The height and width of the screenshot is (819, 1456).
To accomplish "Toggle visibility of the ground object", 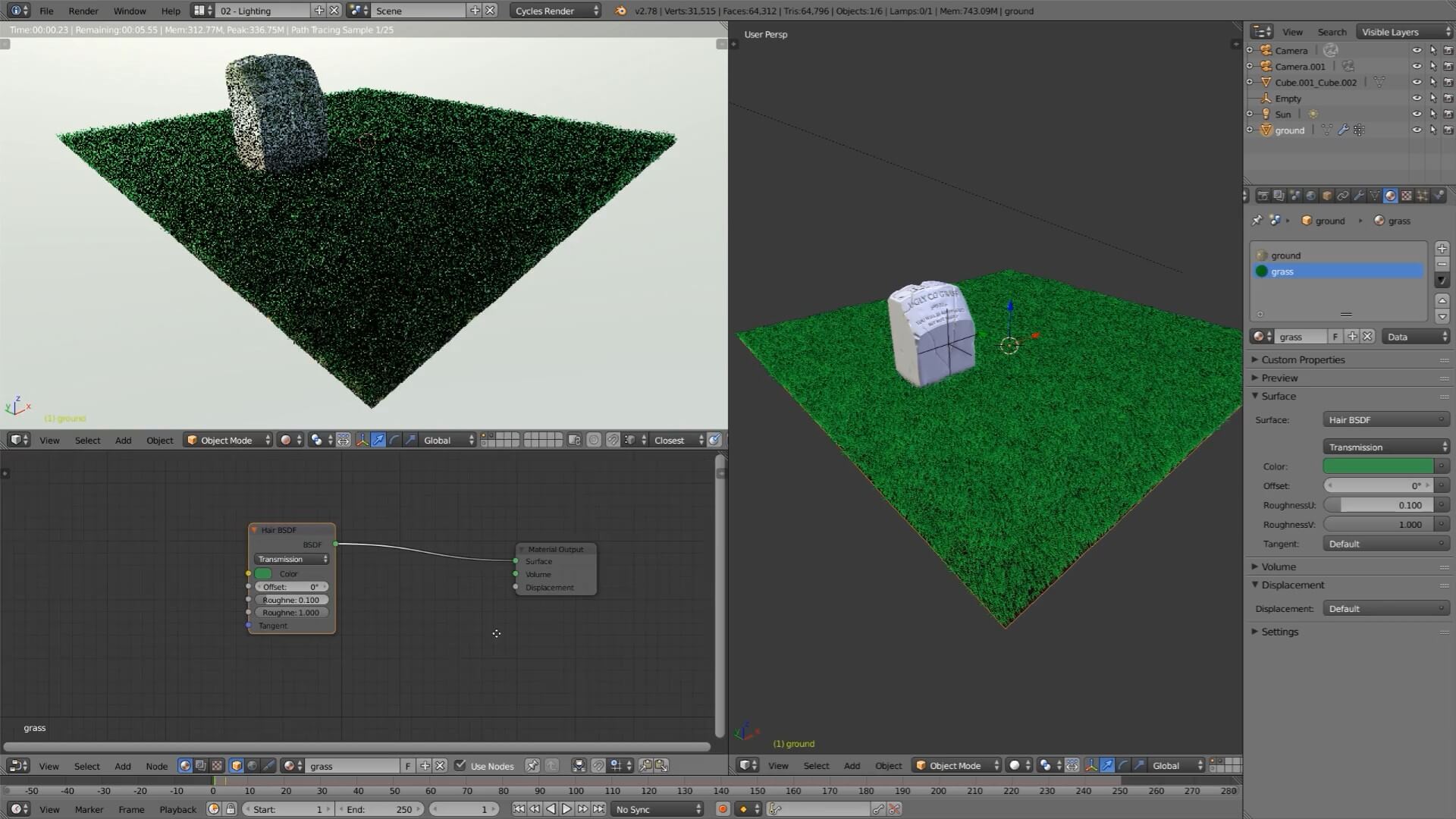I will pyautogui.click(x=1416, y=130).
